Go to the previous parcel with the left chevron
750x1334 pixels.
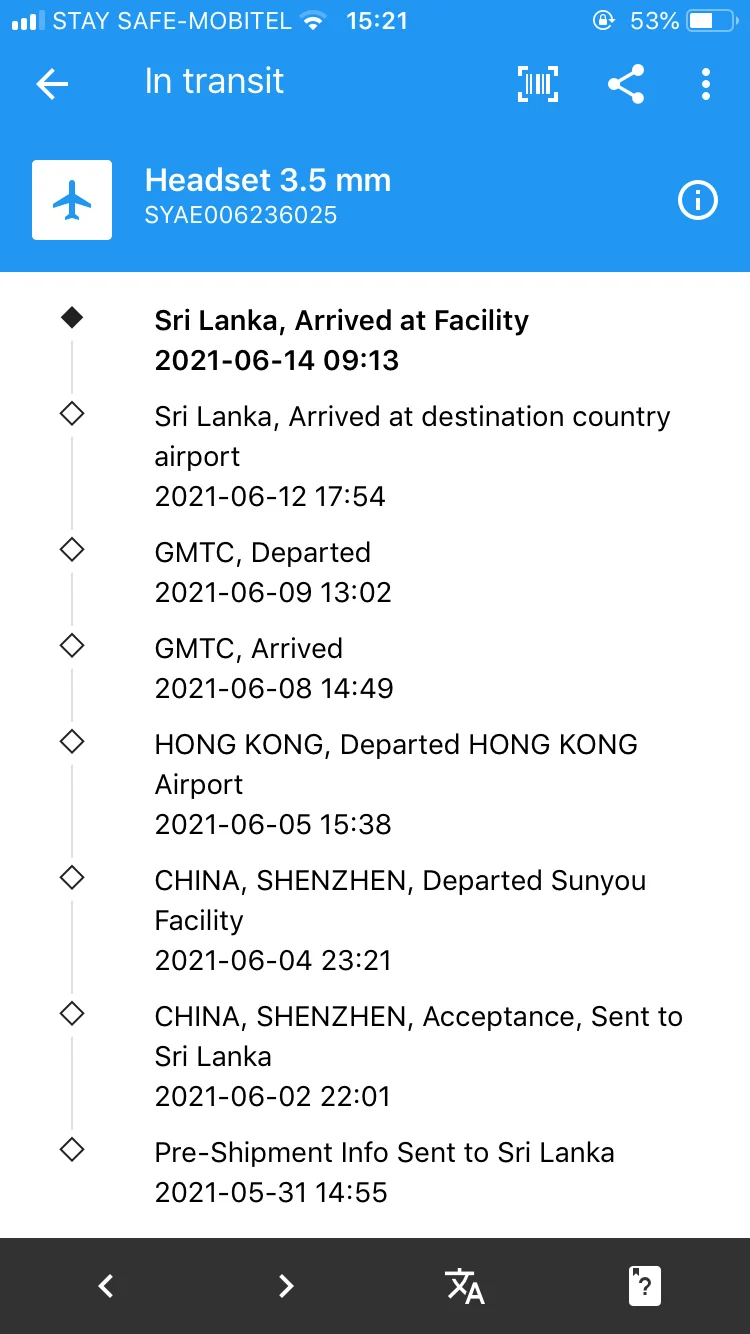click(106, 1286)
